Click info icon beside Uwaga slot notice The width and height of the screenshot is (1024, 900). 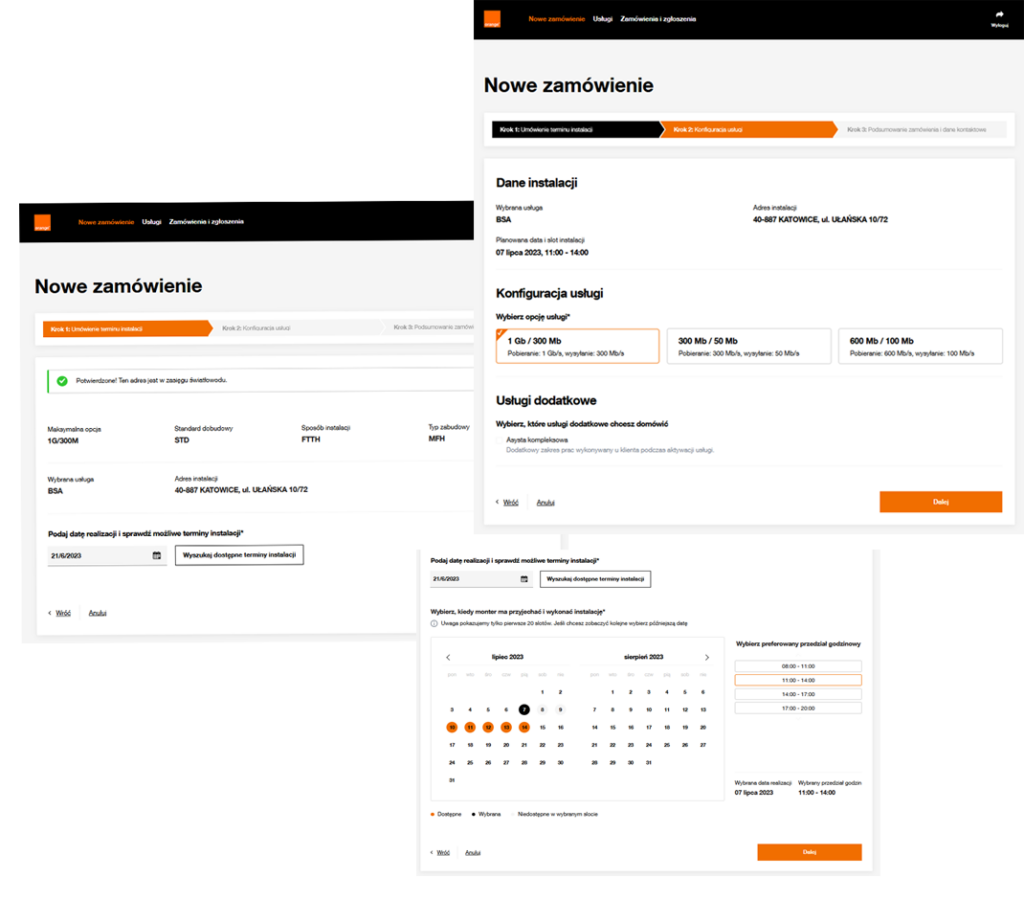point(434,623)
